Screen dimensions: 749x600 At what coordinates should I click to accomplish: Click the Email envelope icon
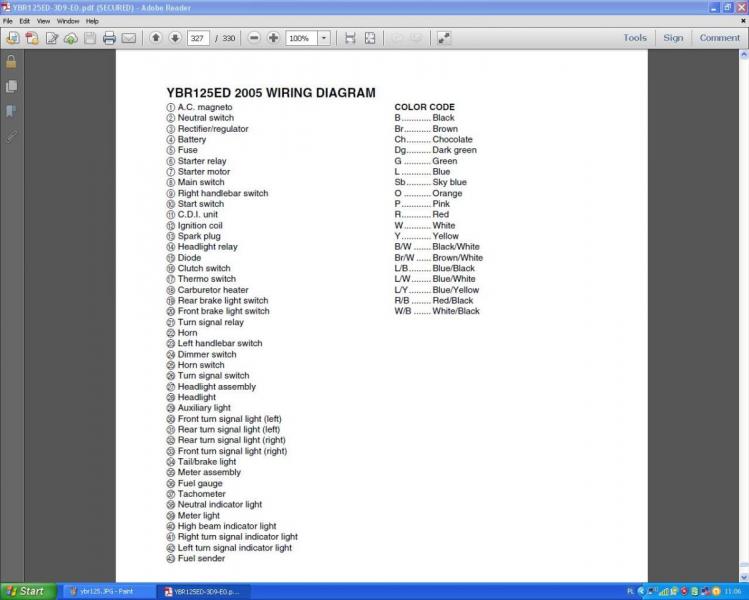tap(129, 38)
